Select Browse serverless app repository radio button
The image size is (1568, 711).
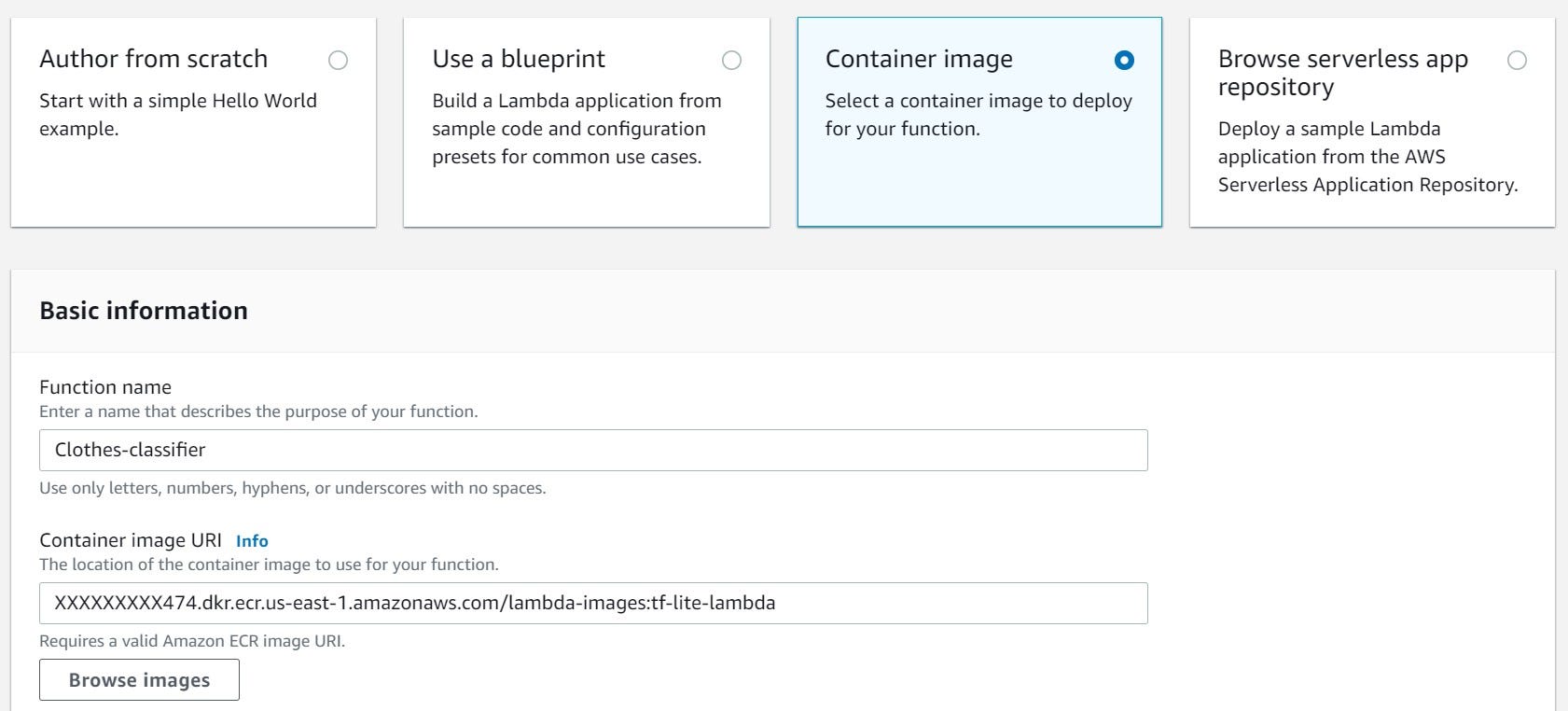pyautogui.click(x=1518, y=61)
